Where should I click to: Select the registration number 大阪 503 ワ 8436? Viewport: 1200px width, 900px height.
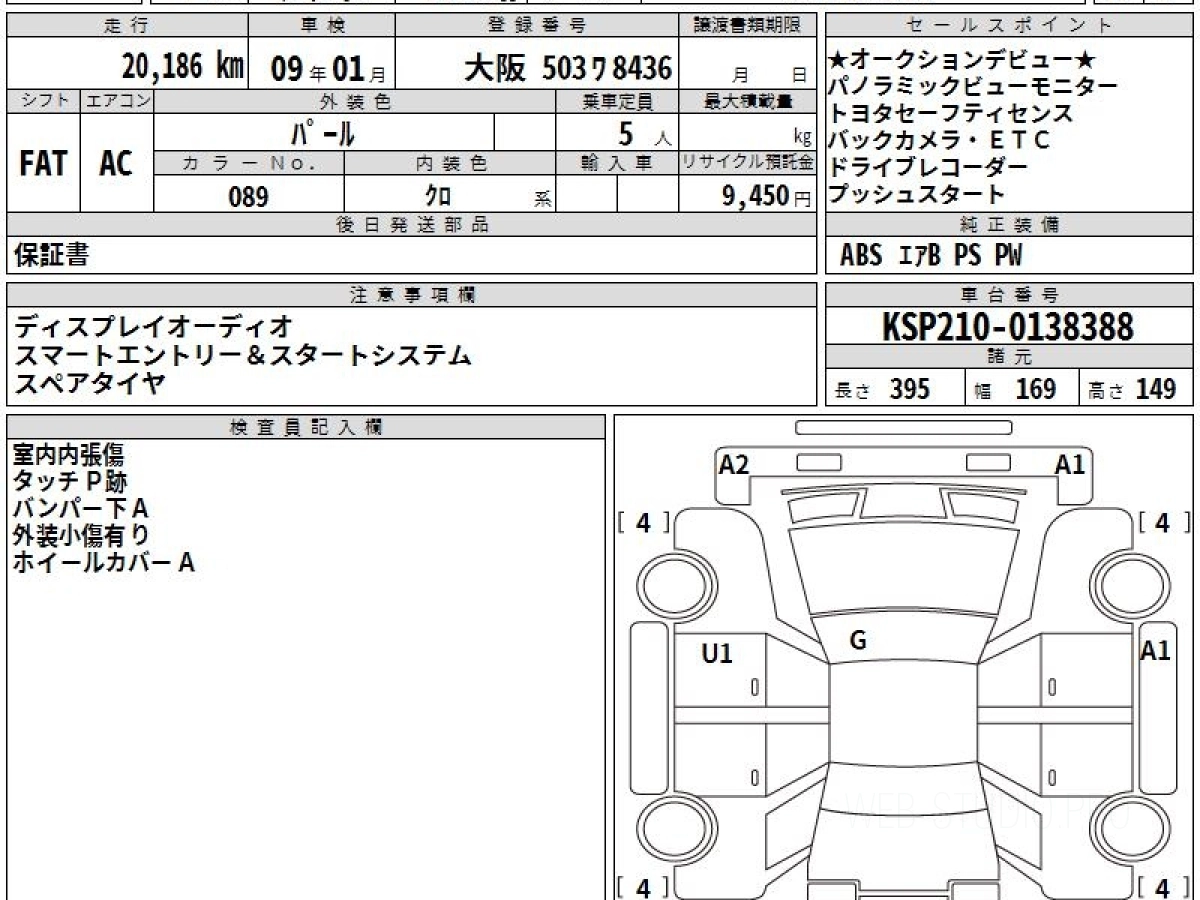click(x=567, y=68)
